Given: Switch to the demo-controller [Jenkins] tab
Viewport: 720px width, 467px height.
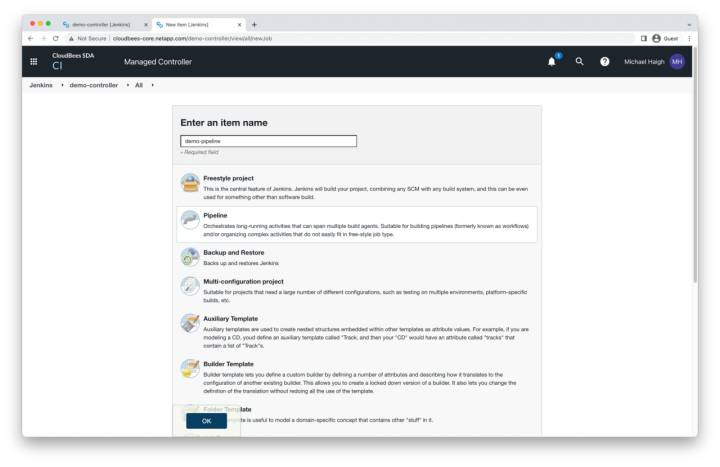Looking at the screenshot, I should pyautogui.click(x=101, y=24).
